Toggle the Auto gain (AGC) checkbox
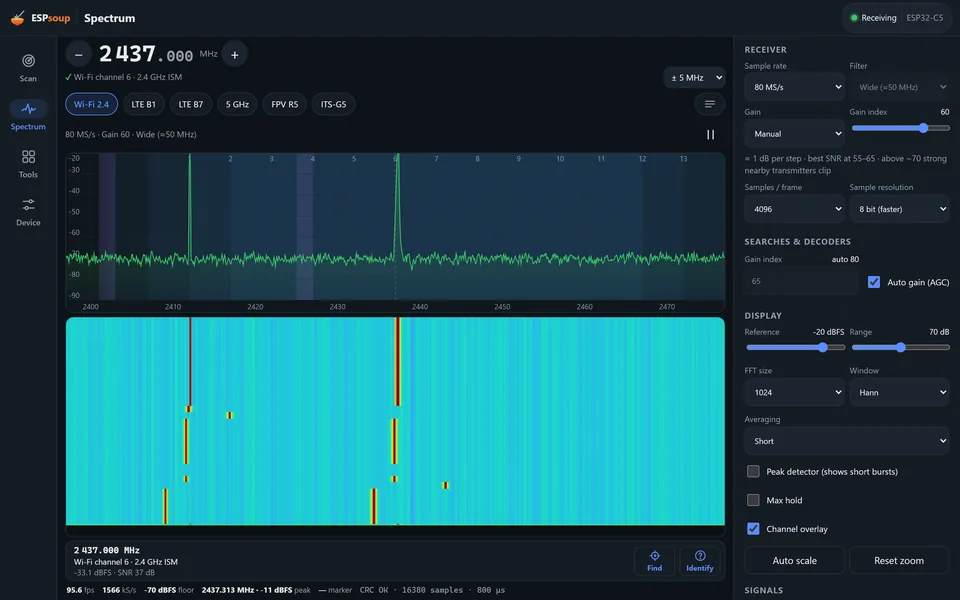 (x=874, y=282)
